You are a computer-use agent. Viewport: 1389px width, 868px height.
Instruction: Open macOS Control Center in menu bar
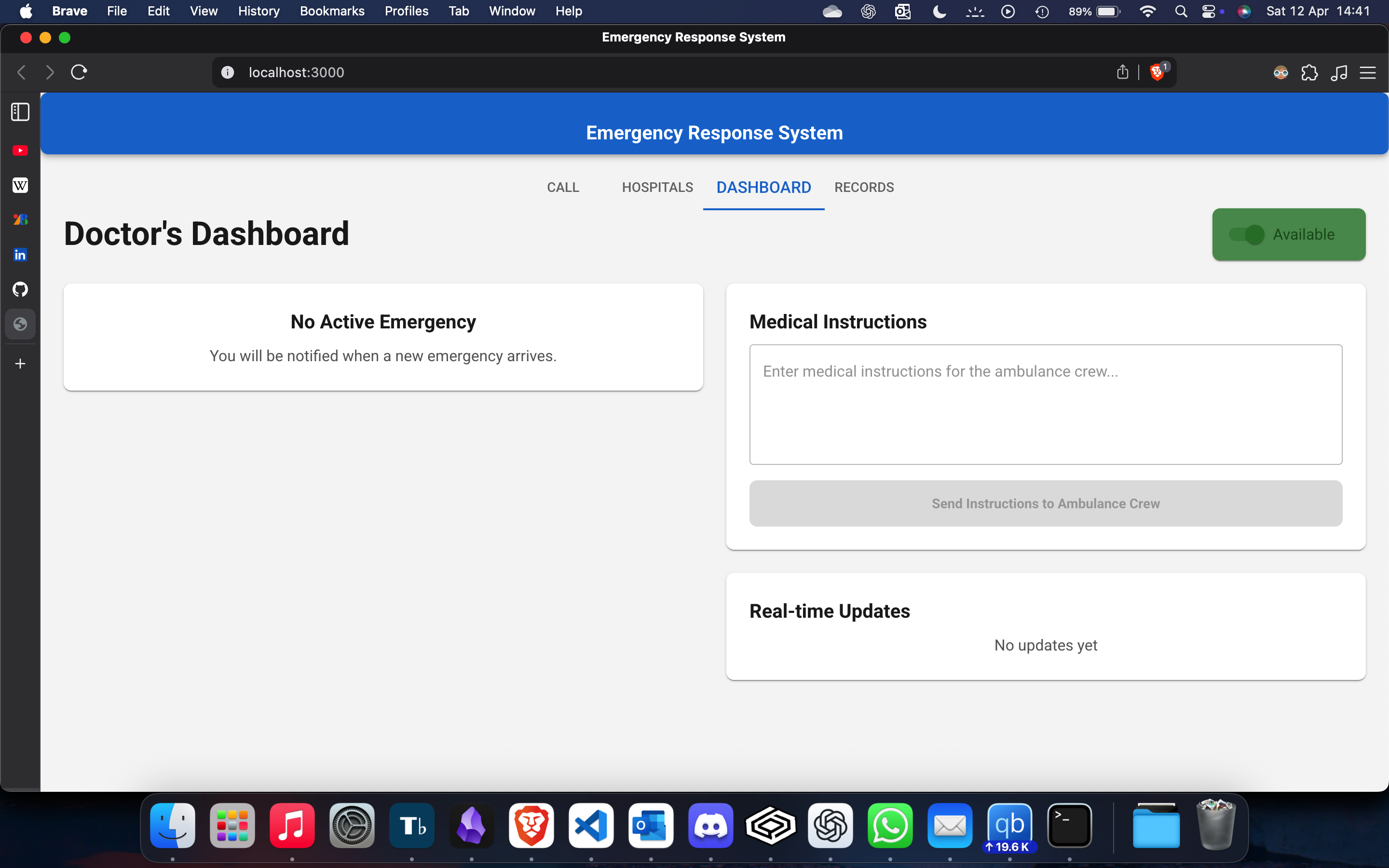click(x=1209, y=12)
